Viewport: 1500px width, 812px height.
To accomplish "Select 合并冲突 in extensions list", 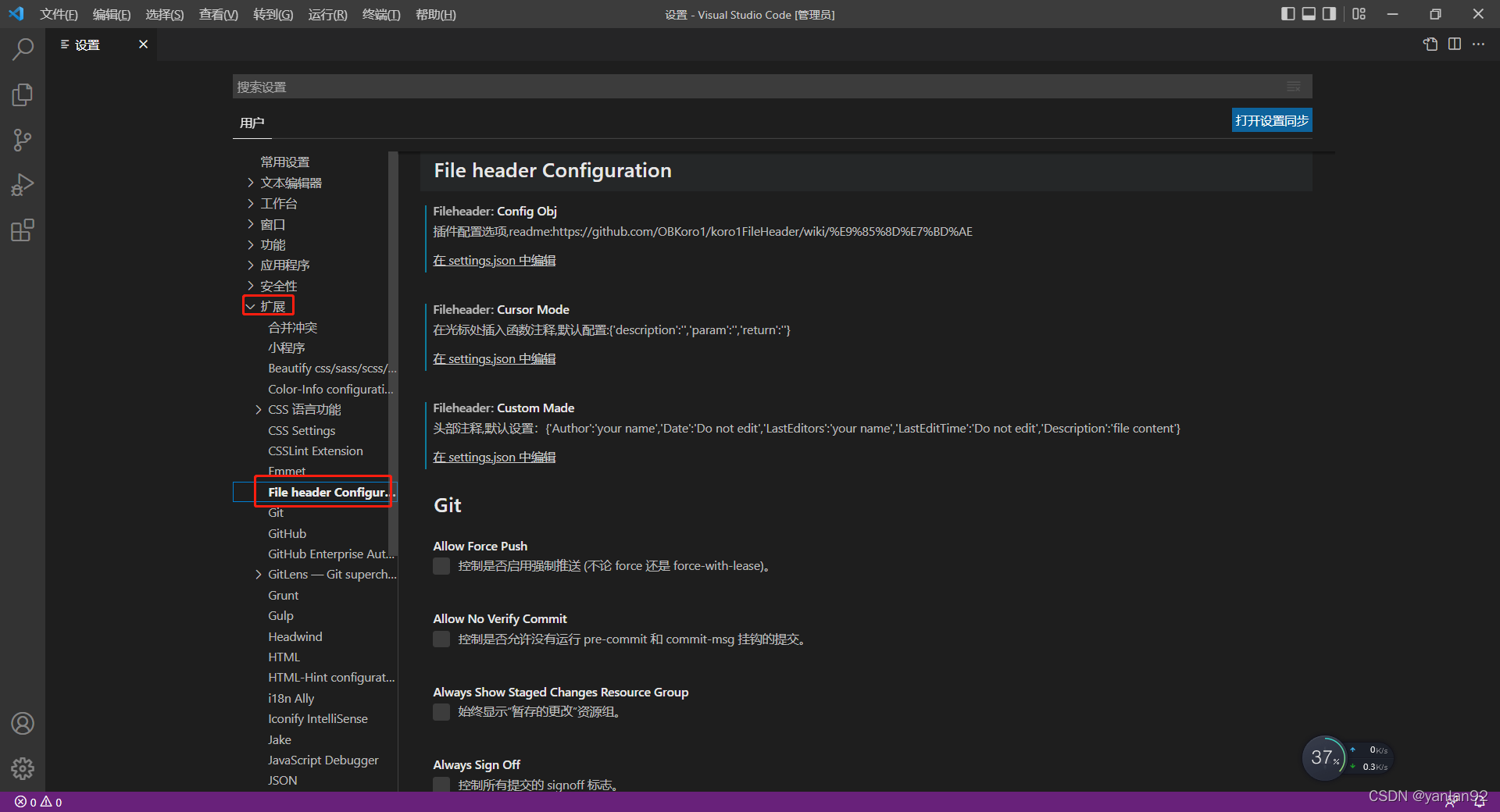I will (292, 328).
